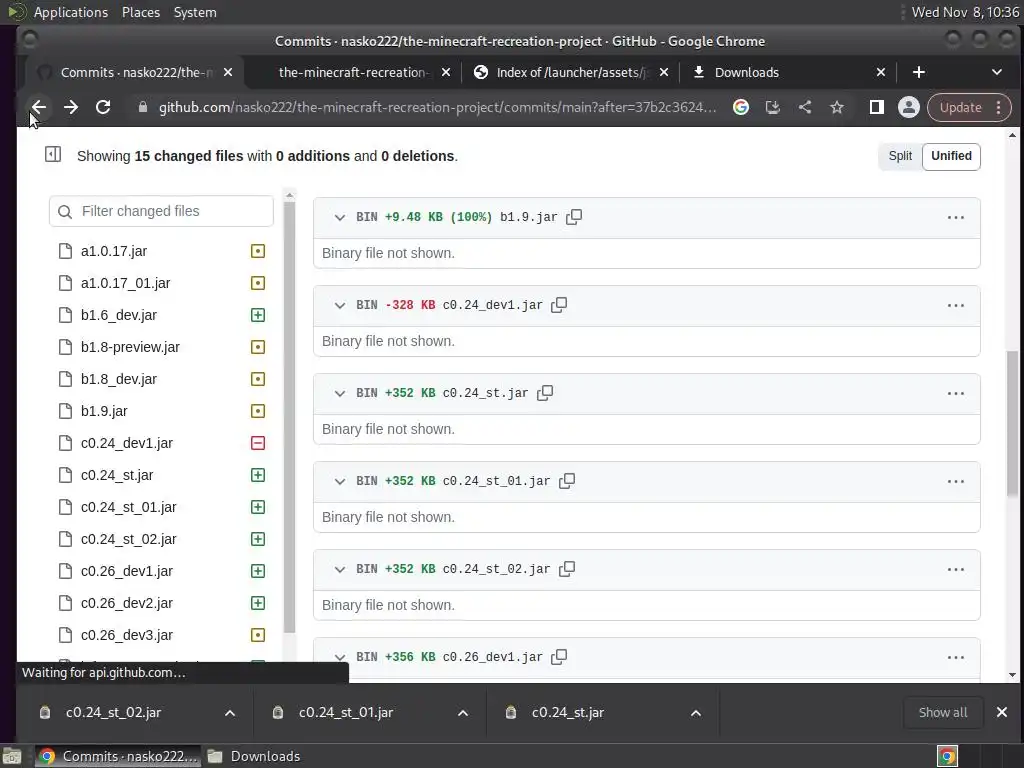Copy the c0.24_st.jar file path

click(545, 393)
